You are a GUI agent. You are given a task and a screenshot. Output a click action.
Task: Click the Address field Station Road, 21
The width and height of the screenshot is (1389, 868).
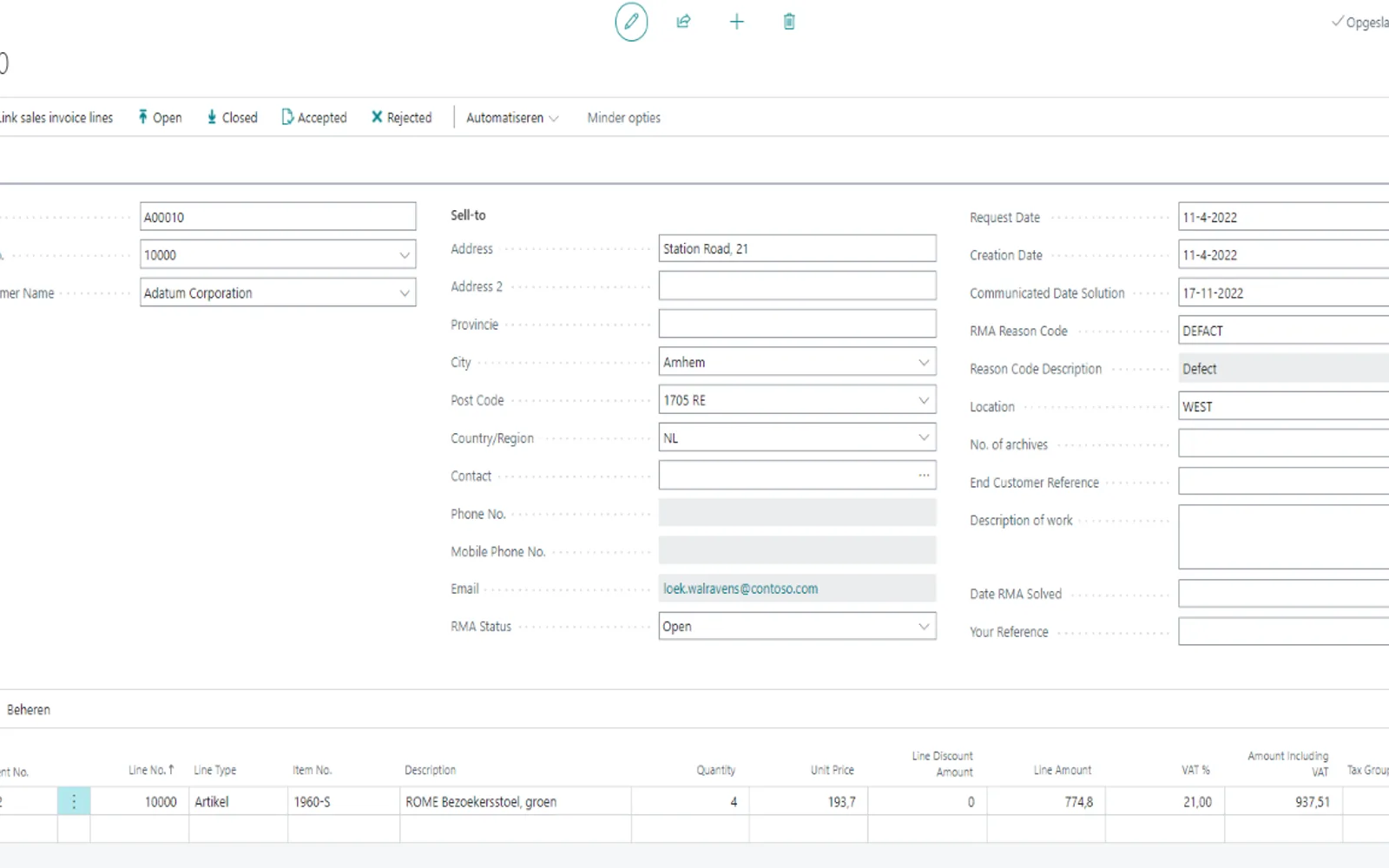[797, 248]
